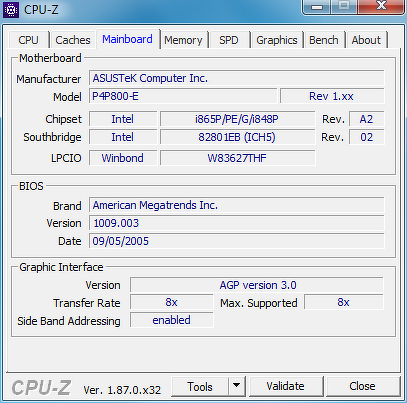
Task: Click the Ver. 1.87.0.x32 version text
Action: (122, 390)
